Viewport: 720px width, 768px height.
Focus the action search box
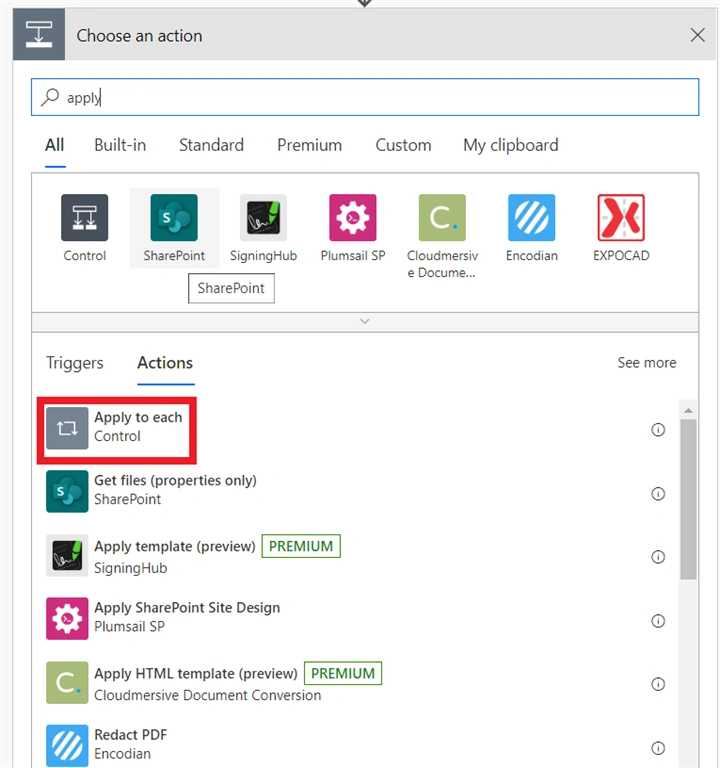(x=365, y=97)
